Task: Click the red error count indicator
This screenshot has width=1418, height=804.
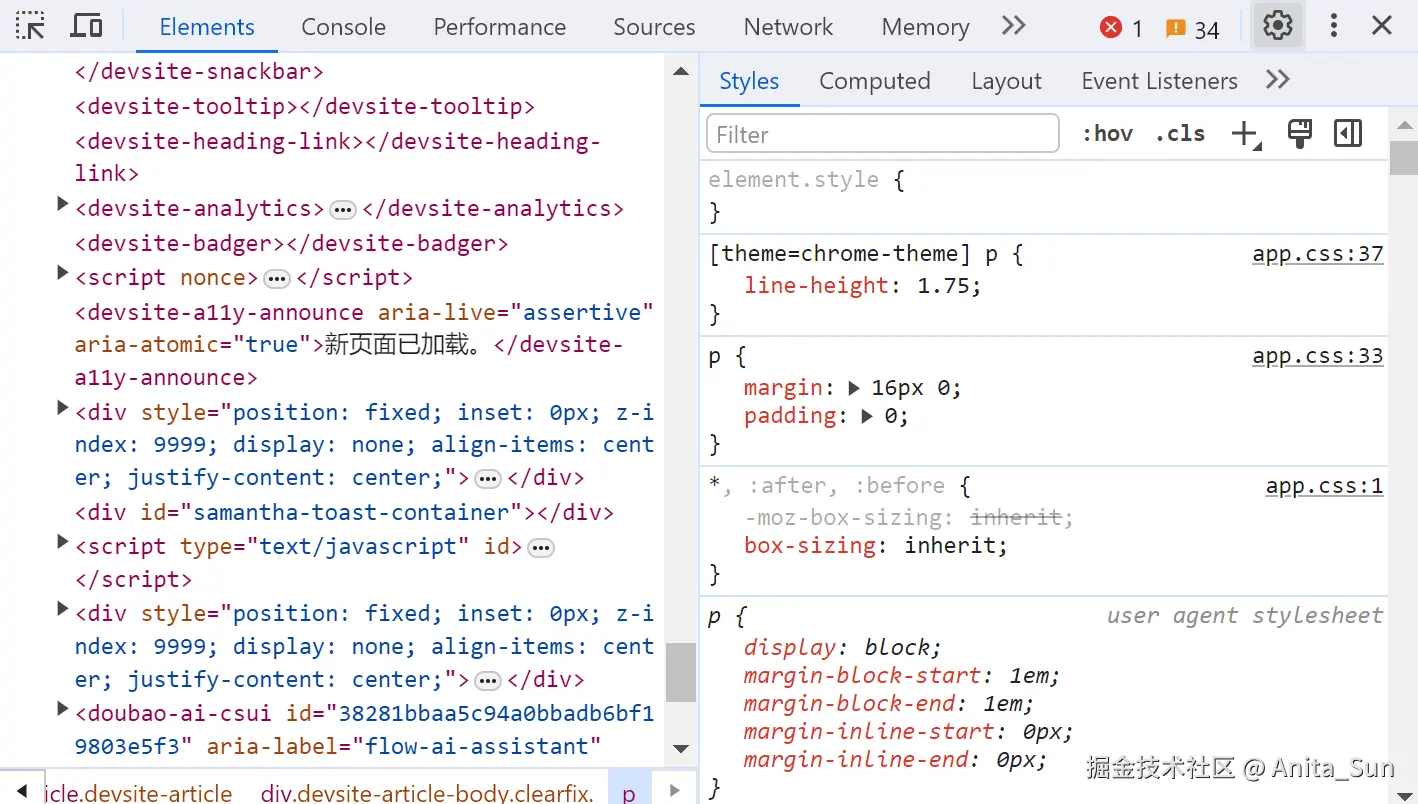Action: (1121, 28)
